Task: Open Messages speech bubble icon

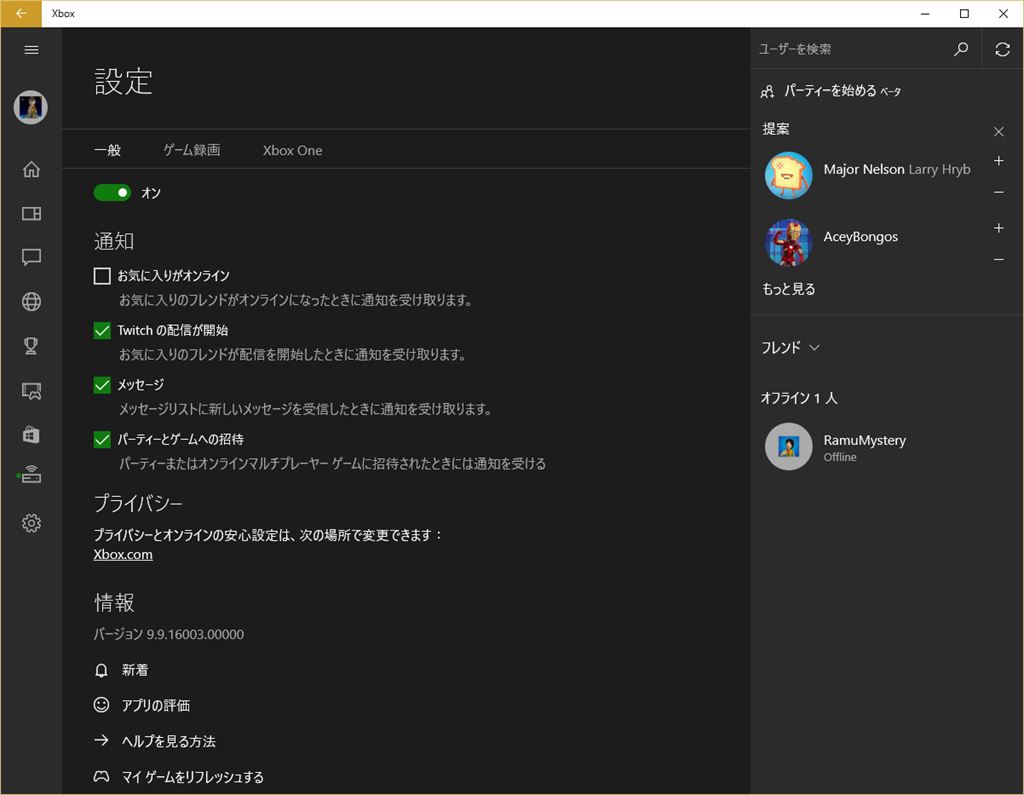Action: coord(31,257)
